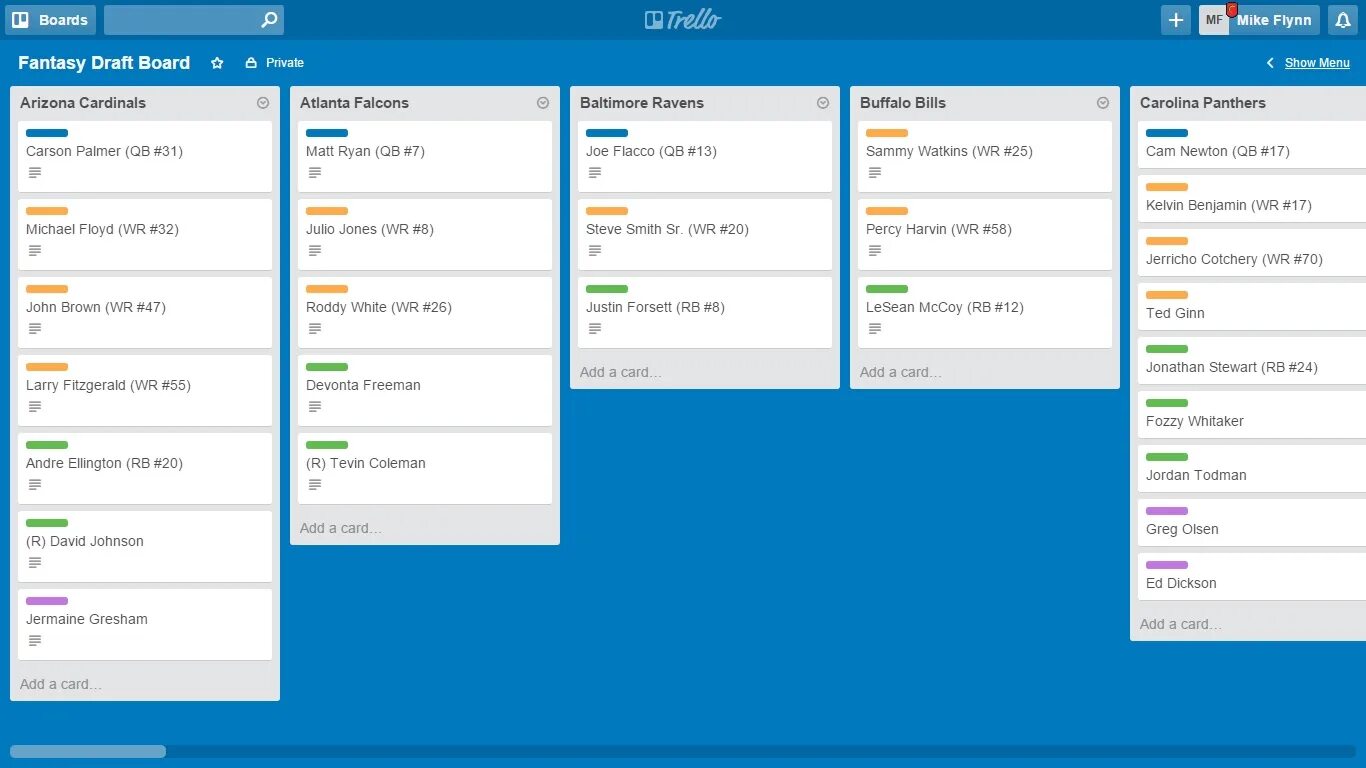Click description icon on Tevin Coleman card
The height and width of the screenshot is (768, 1366).
tap(315, 485)
